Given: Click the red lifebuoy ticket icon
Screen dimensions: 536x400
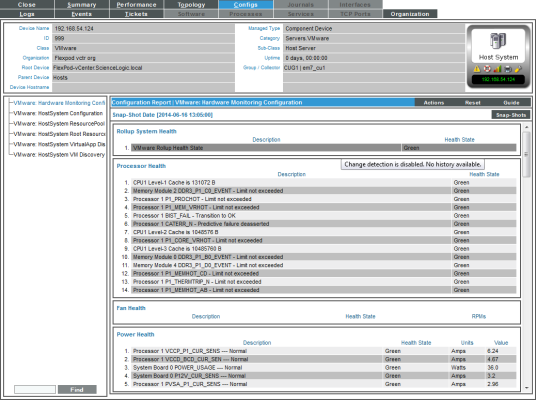Looking at the screenshot, I should point(487,69).
